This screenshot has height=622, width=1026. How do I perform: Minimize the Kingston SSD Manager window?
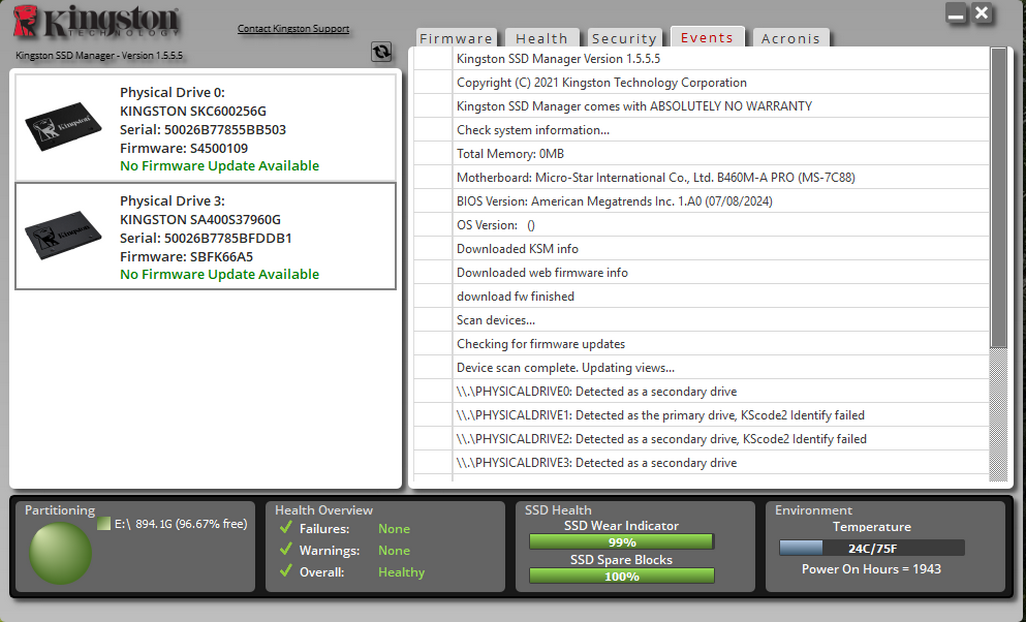[957, 15]
